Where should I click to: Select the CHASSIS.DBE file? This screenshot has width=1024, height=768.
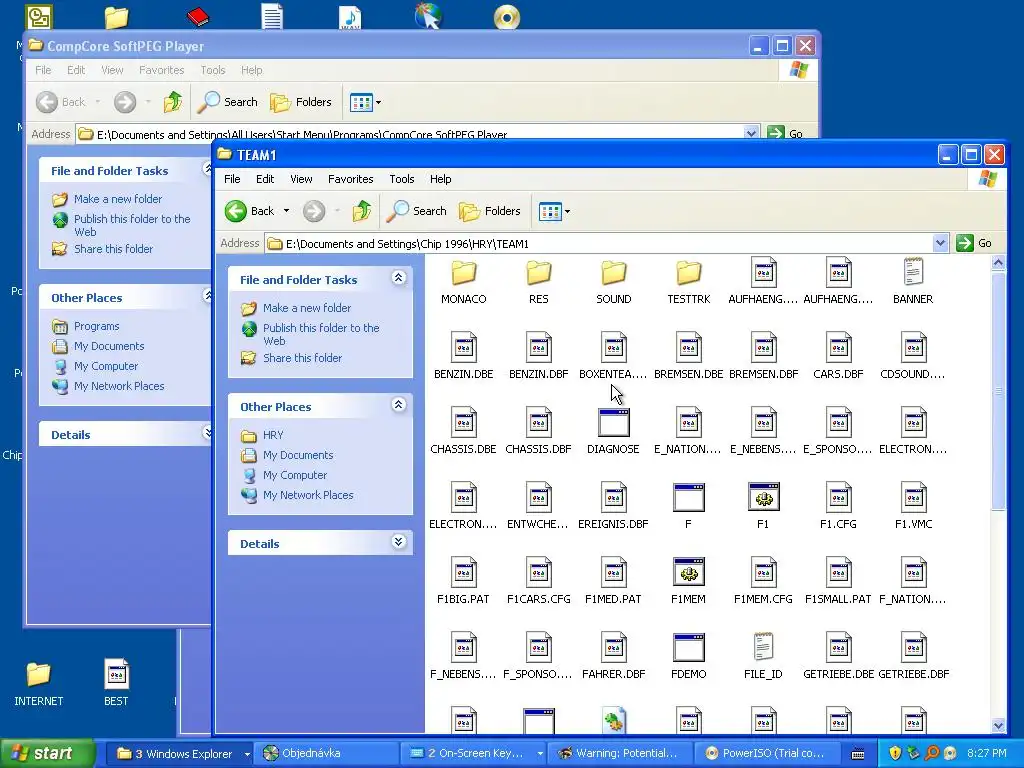coord(463,432)
